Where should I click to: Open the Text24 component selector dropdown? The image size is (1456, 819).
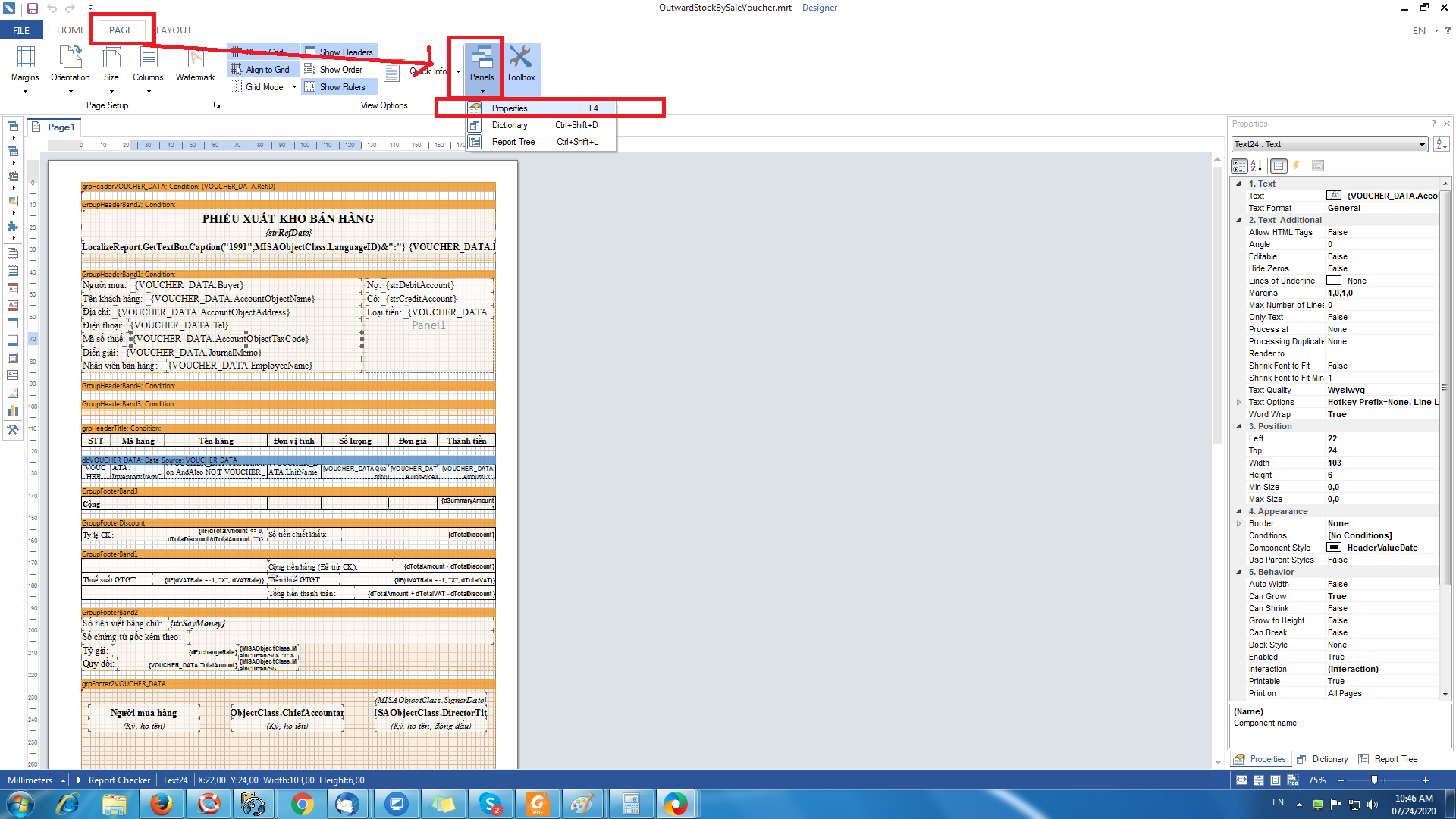tap(1422, 144)
